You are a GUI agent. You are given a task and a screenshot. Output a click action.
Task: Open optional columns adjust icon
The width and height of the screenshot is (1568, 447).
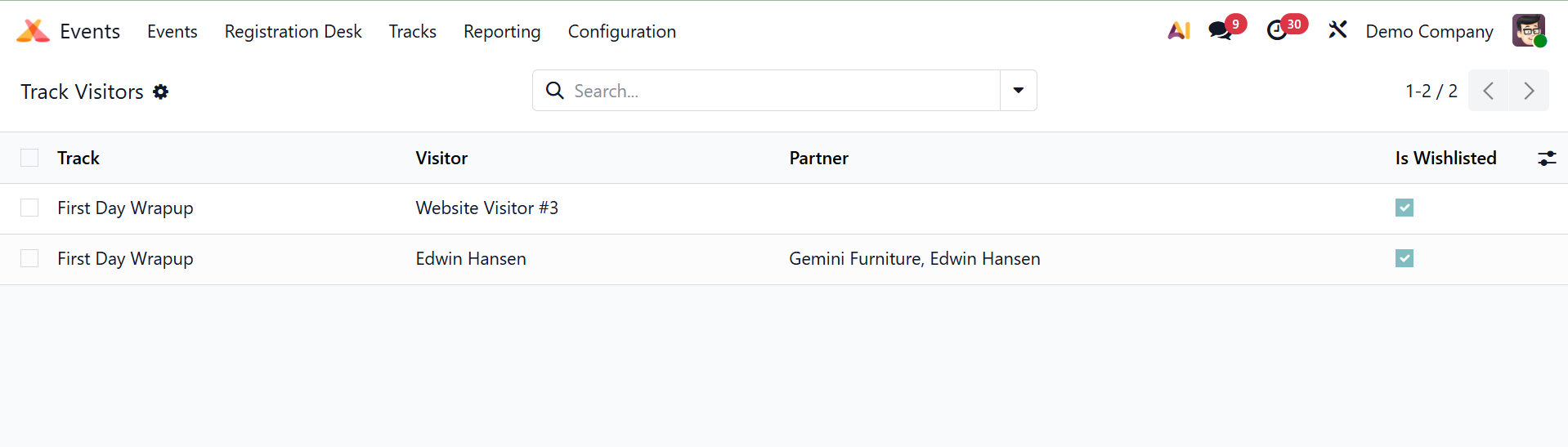point(1547,159)
